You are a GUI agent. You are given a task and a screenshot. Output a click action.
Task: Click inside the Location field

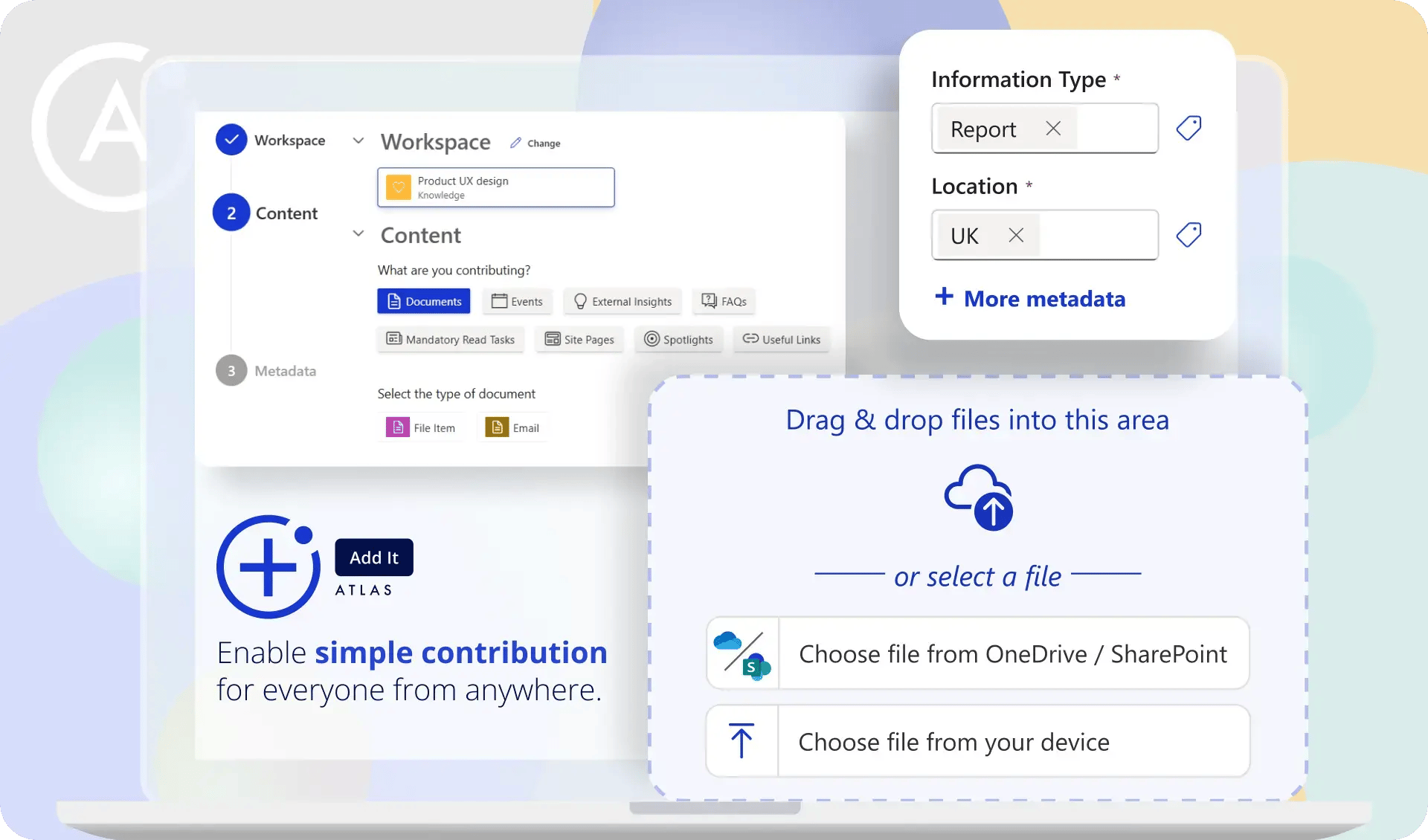(1044, 235)
